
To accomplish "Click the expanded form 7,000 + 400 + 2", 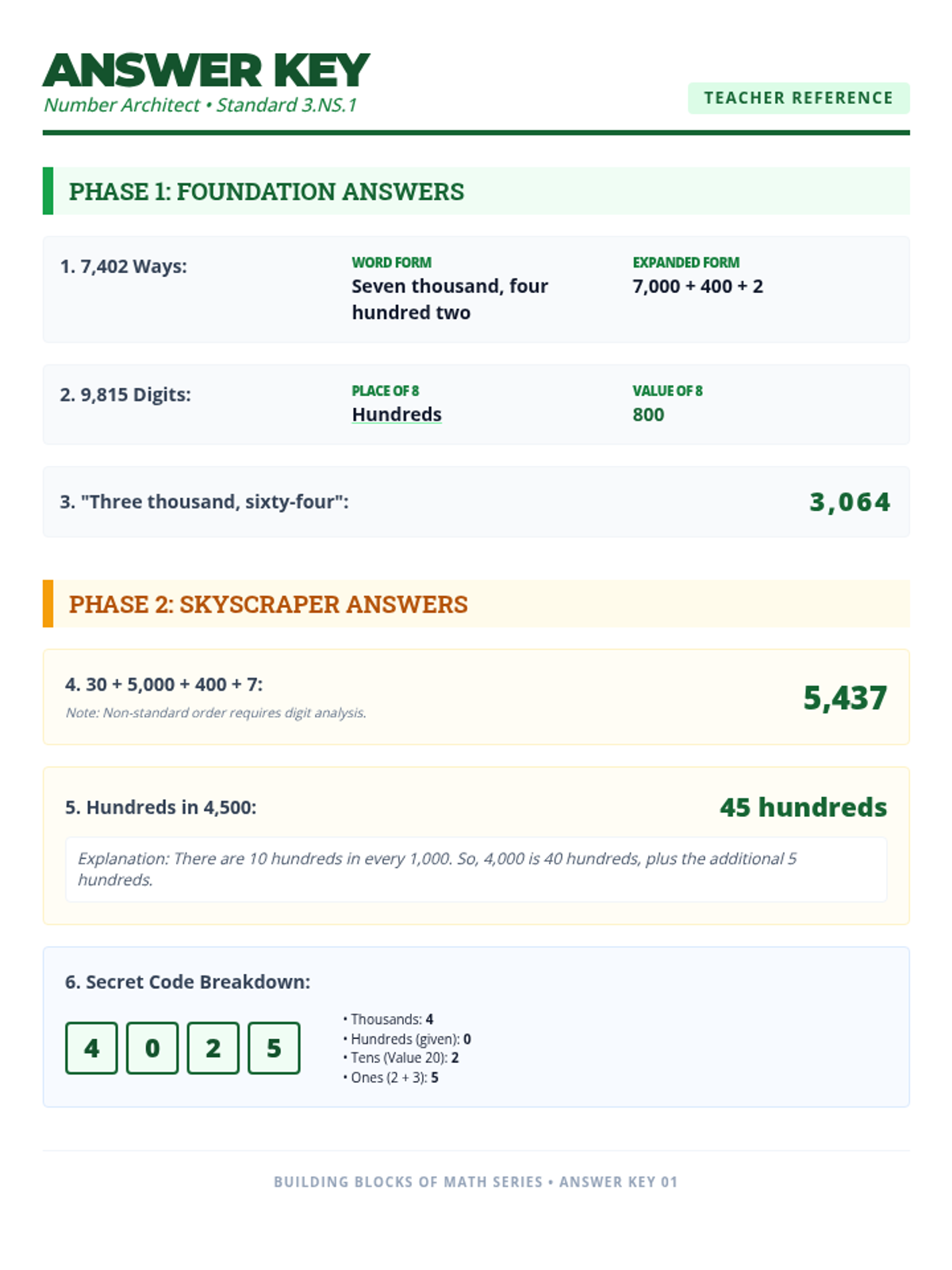I will coord(697,286).
